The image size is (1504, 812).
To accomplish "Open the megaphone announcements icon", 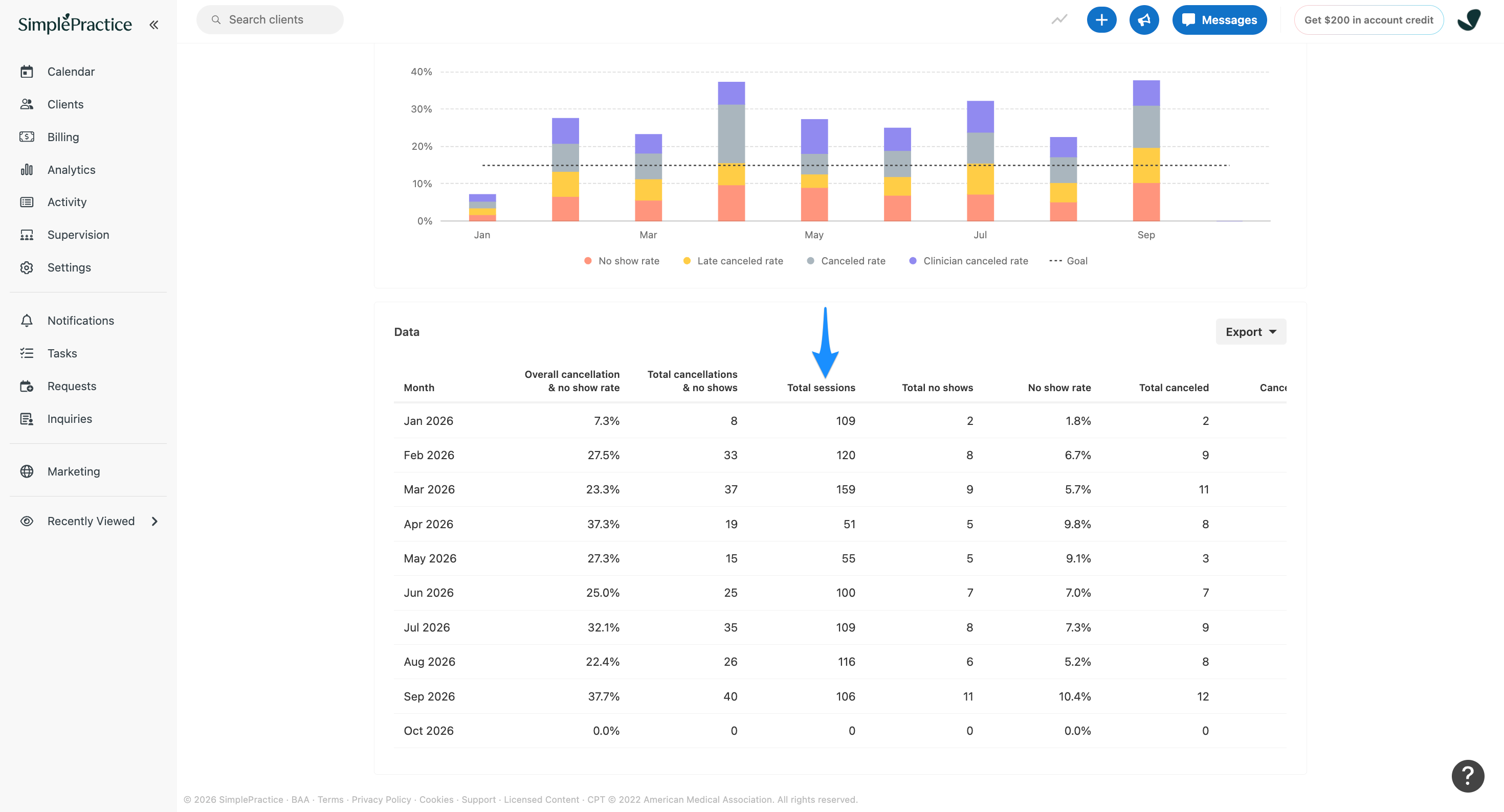I will tap(1144, 20).
